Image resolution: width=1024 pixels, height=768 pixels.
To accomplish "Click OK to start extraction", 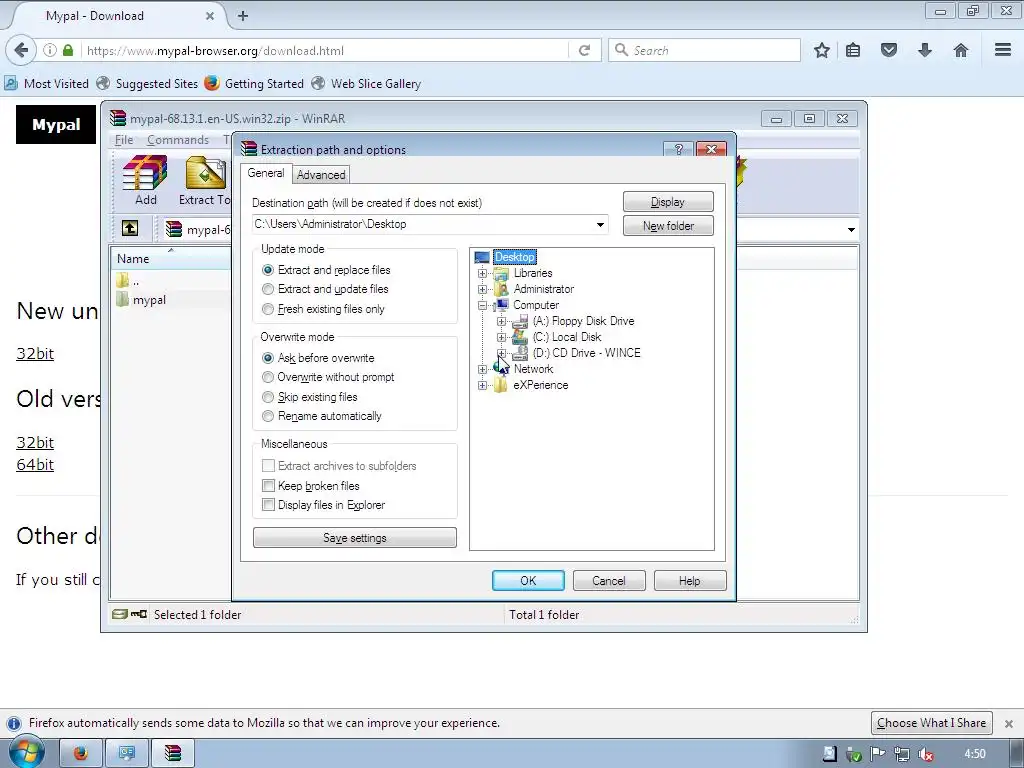I will click(x=528, y=581).
